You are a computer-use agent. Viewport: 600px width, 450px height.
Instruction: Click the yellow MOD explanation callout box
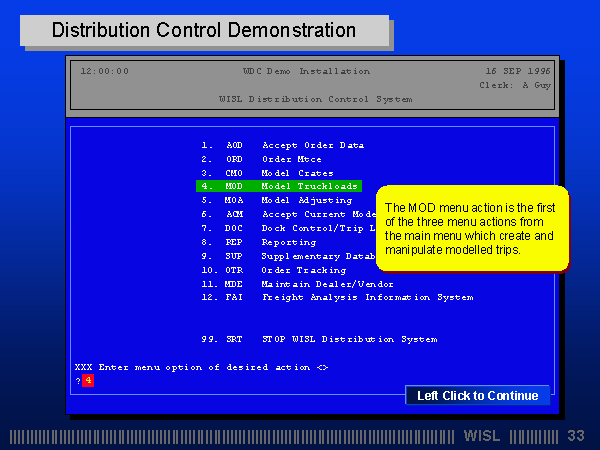click(x=471, y=228)
